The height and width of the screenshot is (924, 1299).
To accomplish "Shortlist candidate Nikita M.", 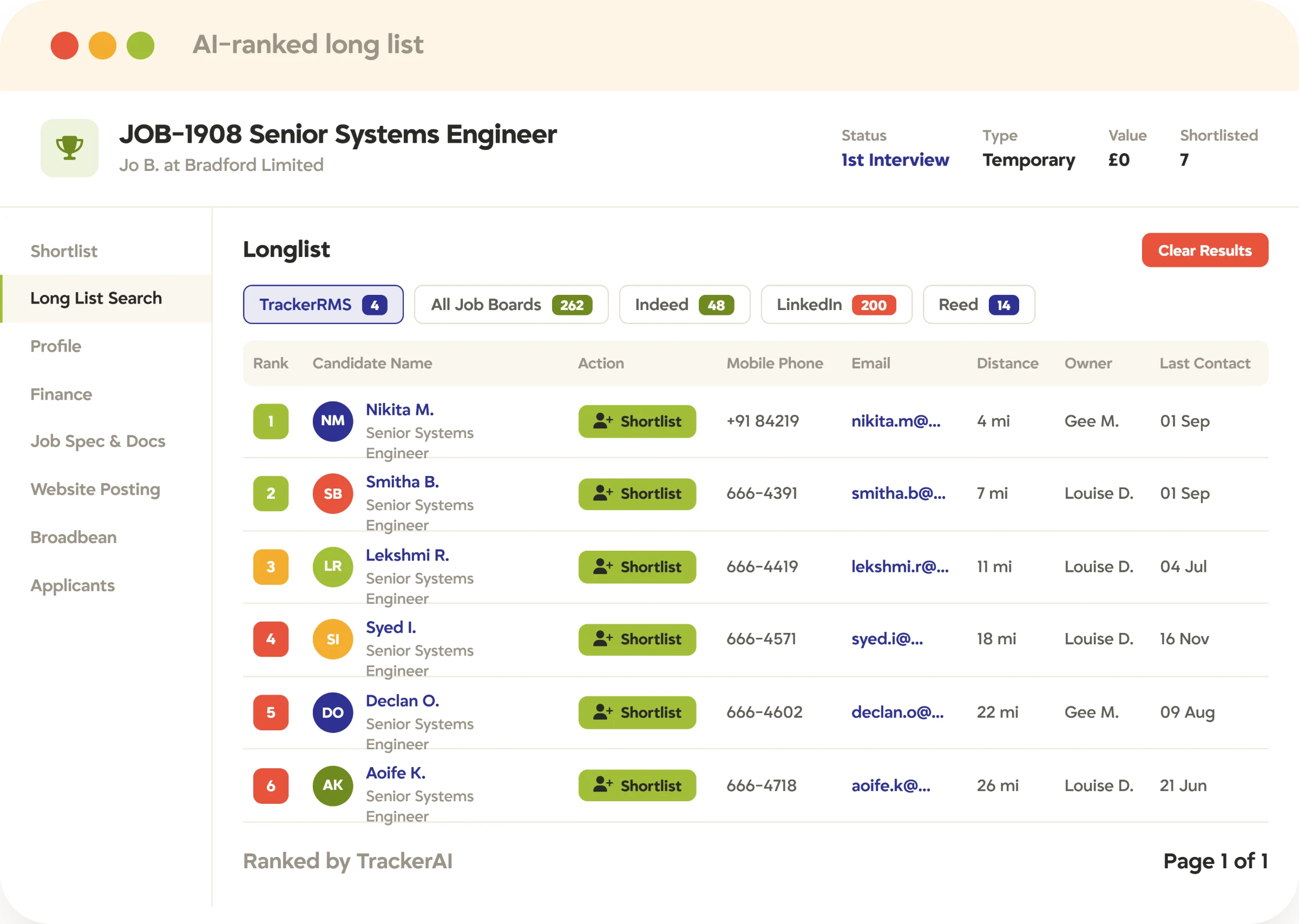I will 637,421.
